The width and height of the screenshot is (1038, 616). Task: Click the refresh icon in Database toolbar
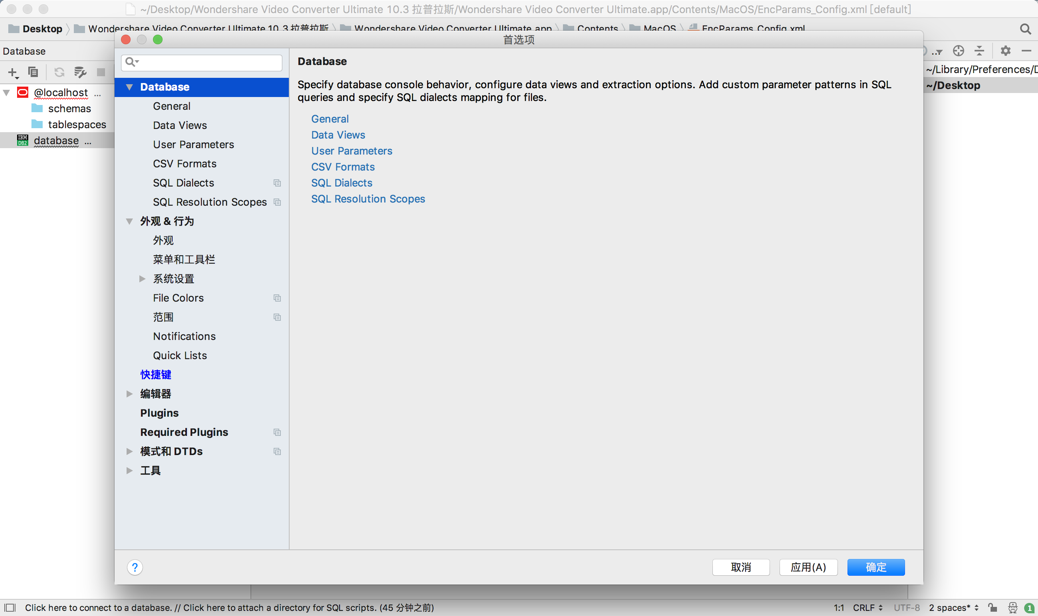click(59, 72)
